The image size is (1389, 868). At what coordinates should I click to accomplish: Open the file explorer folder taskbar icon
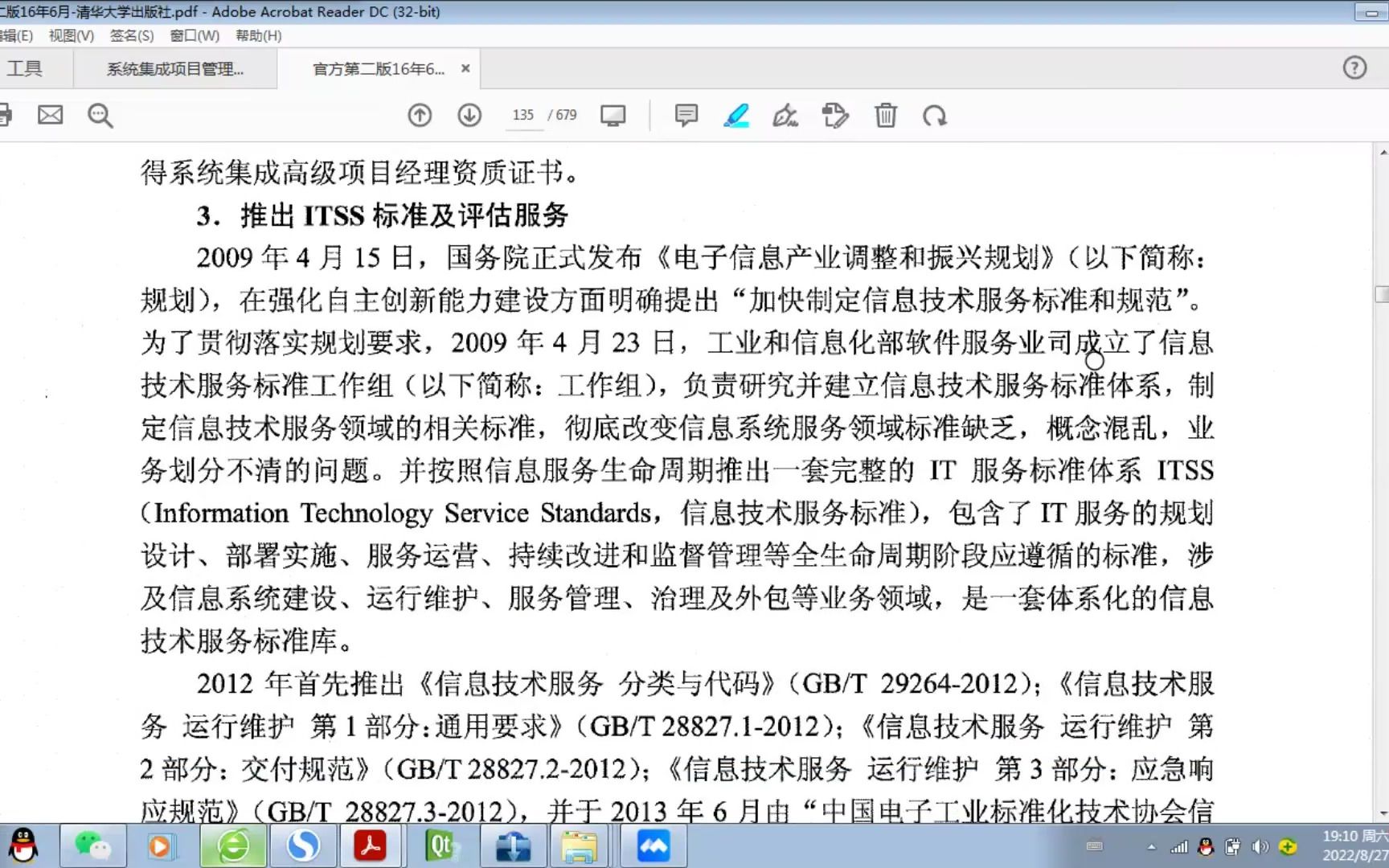click(x=580, y=845)
